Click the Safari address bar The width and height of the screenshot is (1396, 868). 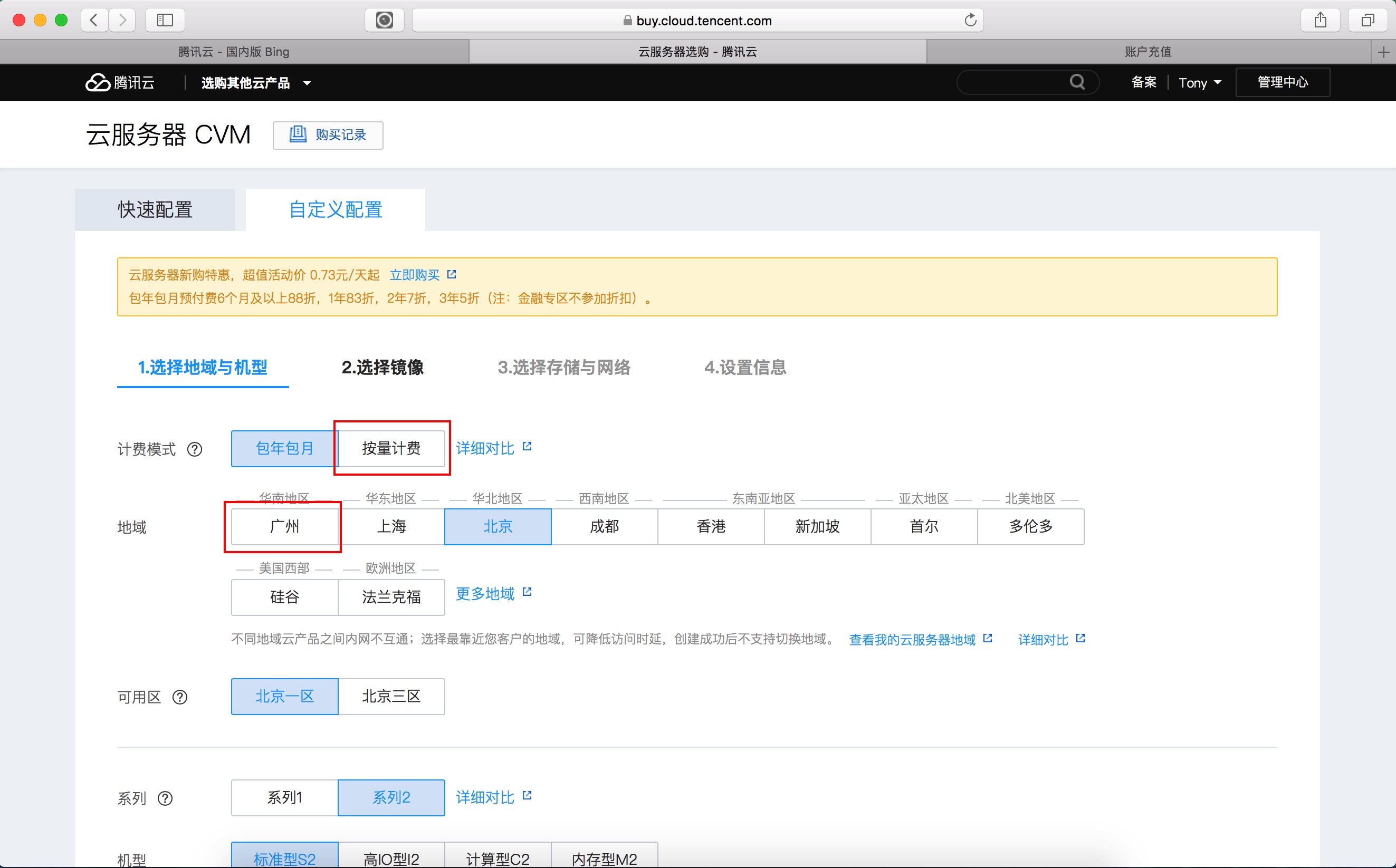tap(697, 21)
